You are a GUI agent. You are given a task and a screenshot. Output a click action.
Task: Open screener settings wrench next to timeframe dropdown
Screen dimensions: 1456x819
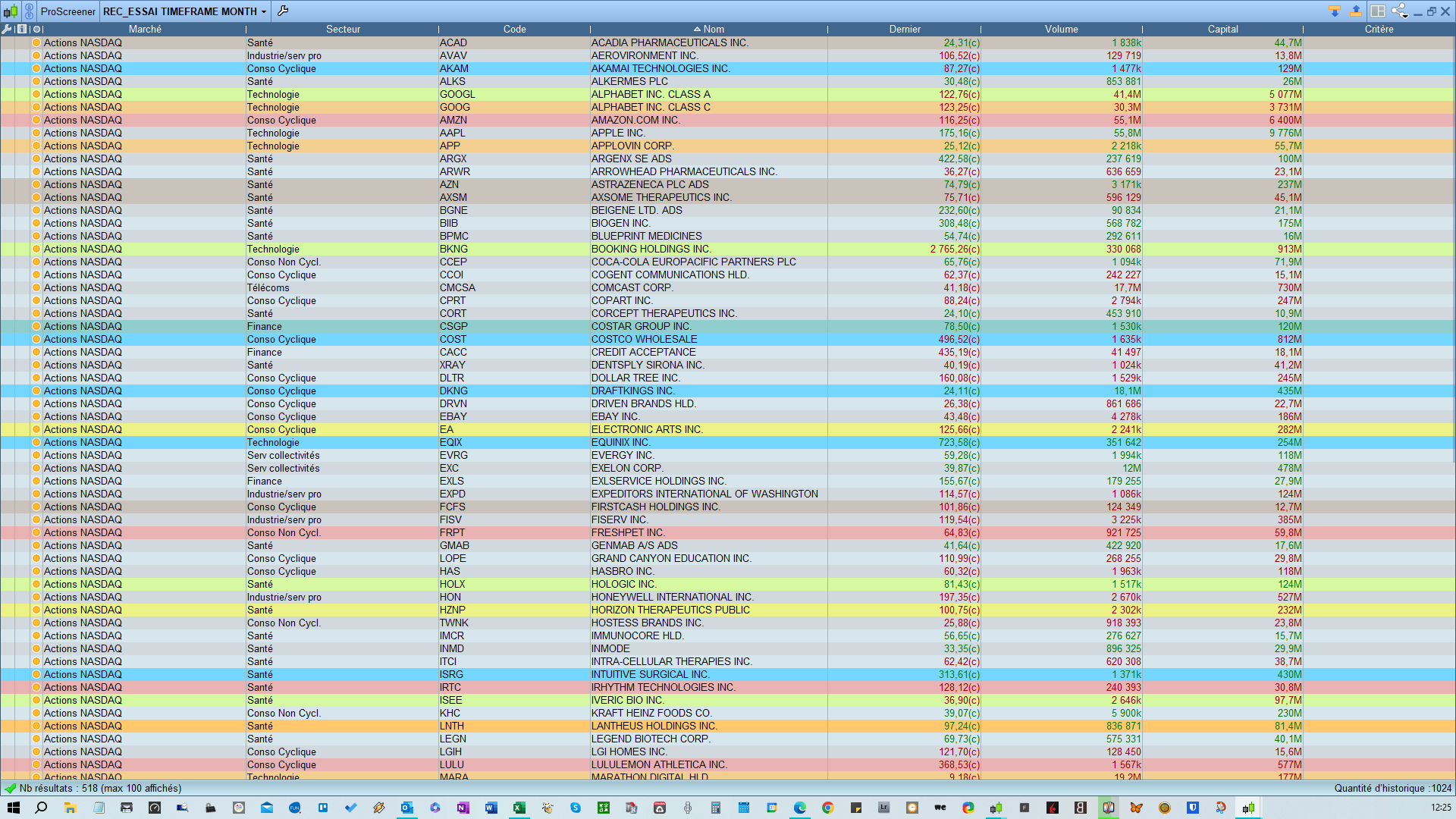click(283, 11)
